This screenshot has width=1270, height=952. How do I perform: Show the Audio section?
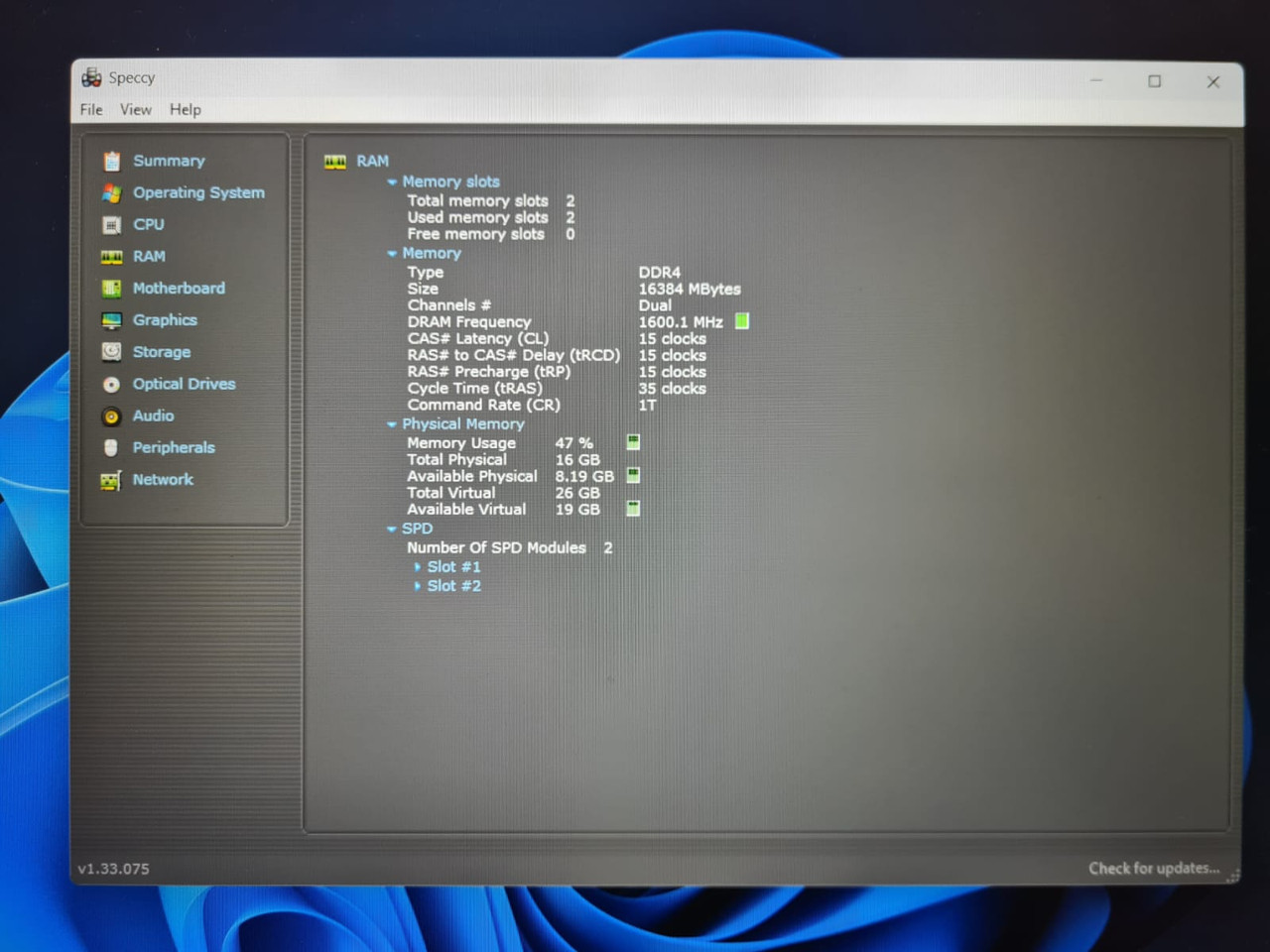(153, 416)
